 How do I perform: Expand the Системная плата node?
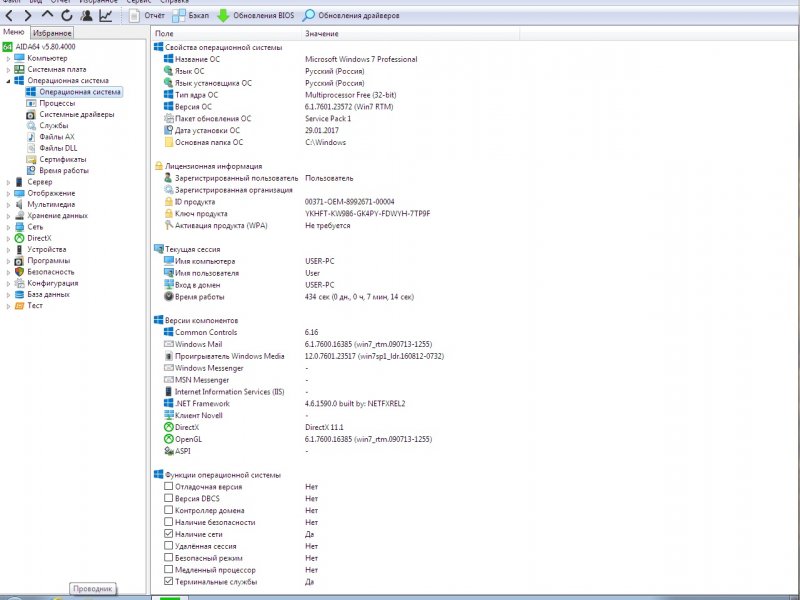(8, 70)
